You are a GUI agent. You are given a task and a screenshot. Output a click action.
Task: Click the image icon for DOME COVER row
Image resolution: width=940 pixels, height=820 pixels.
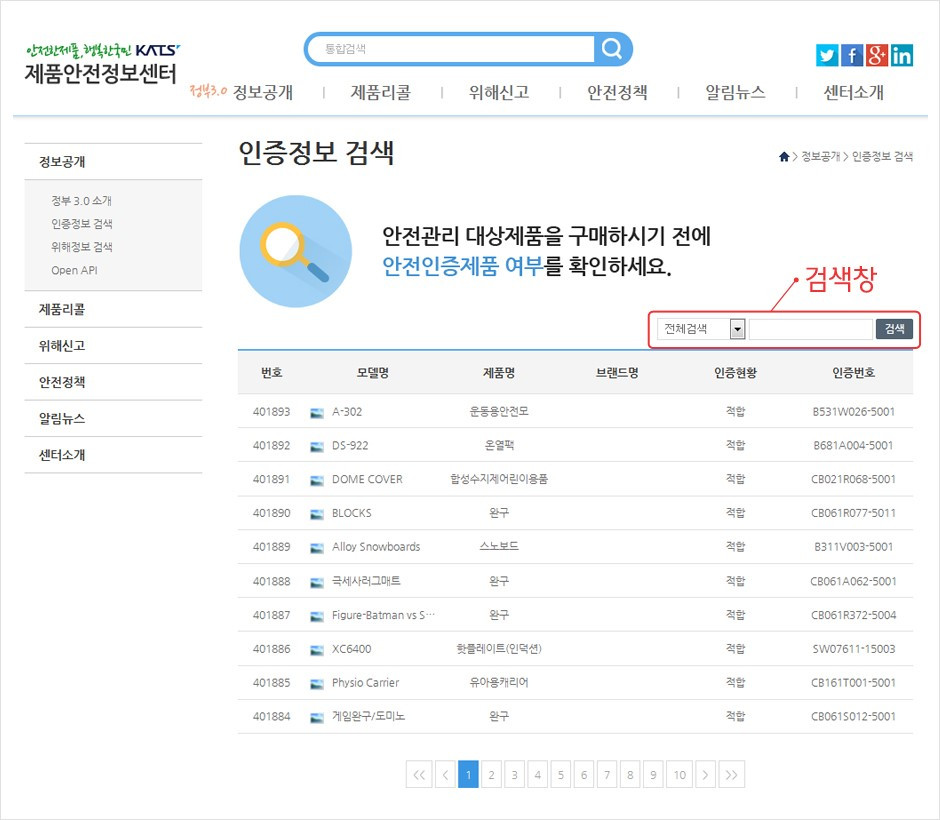pyautogui.click(x=317, y=480)
